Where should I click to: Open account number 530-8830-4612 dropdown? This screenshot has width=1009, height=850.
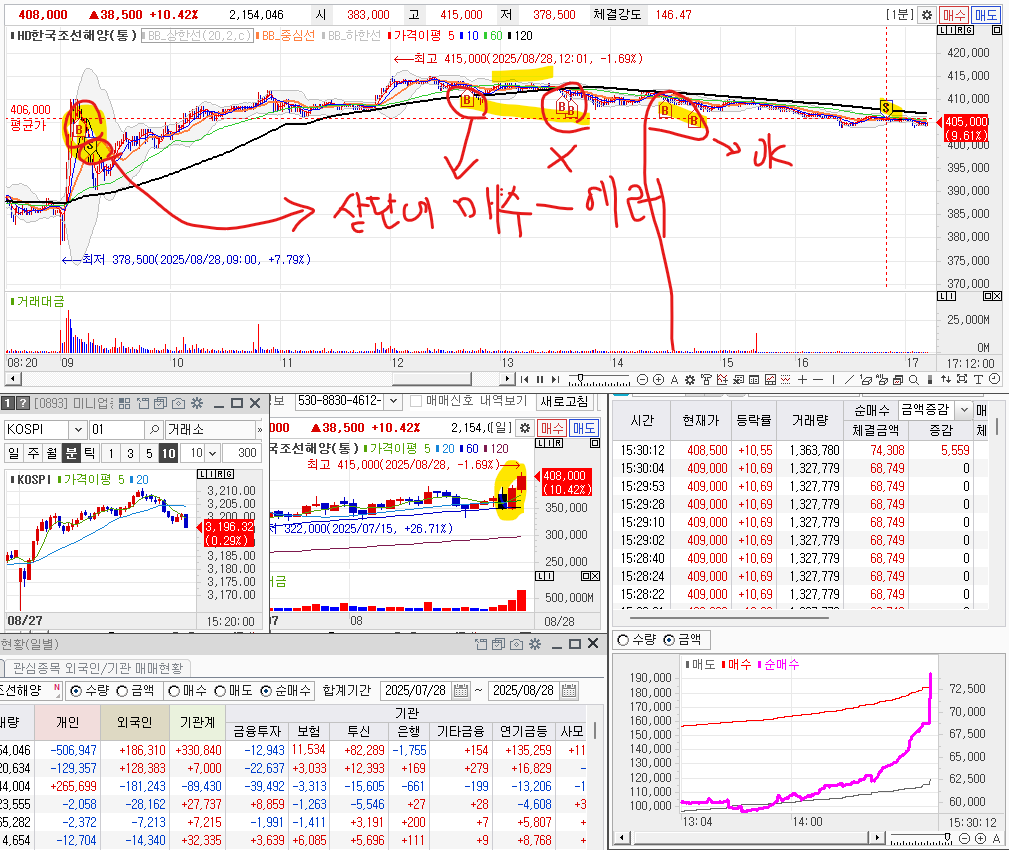(x=393, y=402)
